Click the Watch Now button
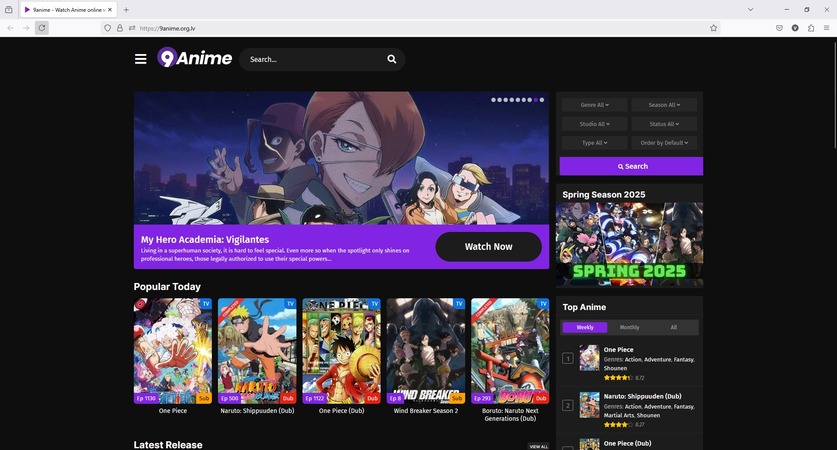Viewport: 837px width, 450px height. [488, 247]
